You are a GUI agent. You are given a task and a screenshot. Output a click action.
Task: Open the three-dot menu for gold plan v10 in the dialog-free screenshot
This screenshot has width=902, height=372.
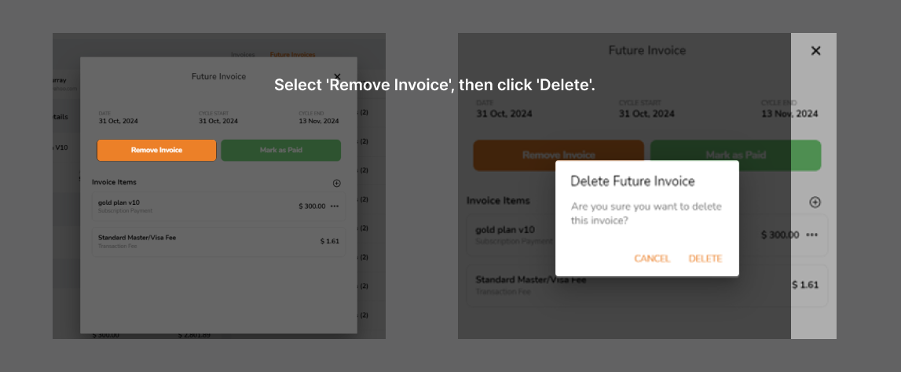tap(335, 206)
